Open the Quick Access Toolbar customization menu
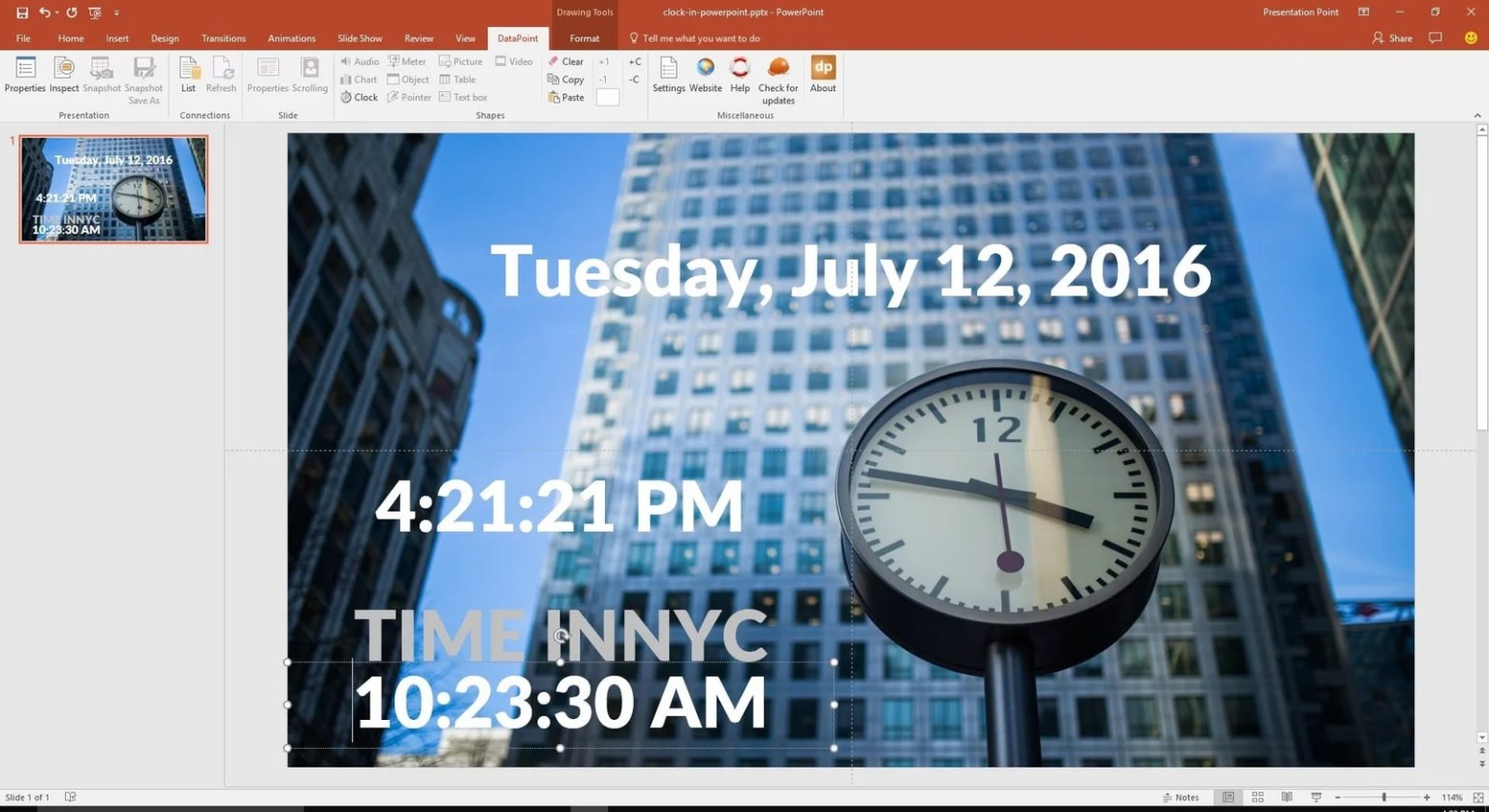The image size is (1489, 812). click(116, 13)
